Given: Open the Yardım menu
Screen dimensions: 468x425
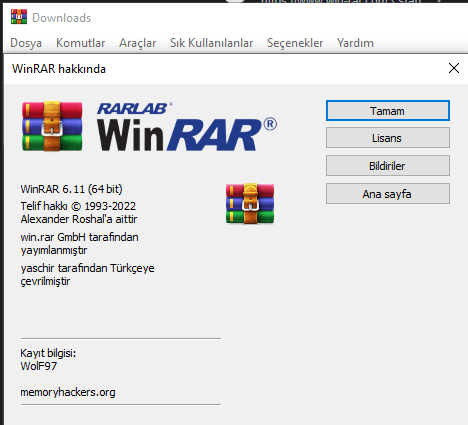Looking at the screenshot, I should click(355, 43).
